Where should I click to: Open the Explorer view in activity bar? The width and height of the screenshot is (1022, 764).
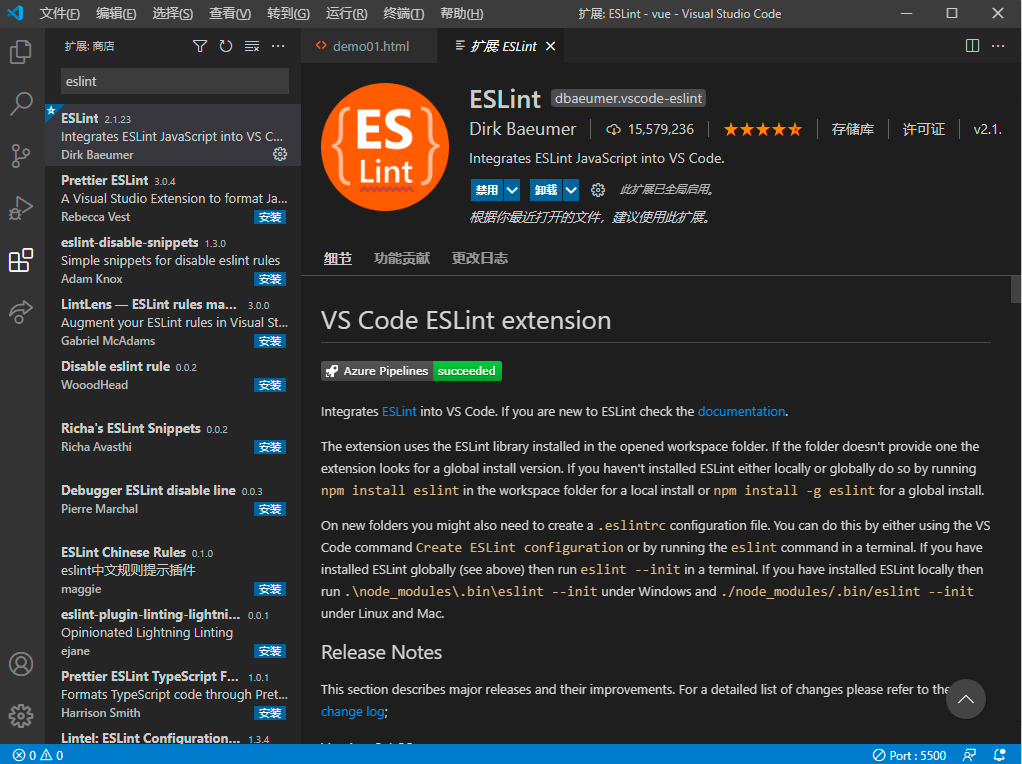(21, 51)
